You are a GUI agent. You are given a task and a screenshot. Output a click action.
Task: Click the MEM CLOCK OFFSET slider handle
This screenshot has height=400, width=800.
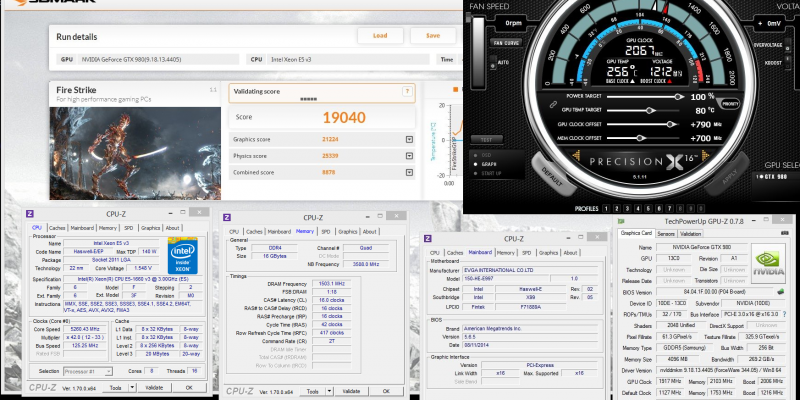(640, 138)
